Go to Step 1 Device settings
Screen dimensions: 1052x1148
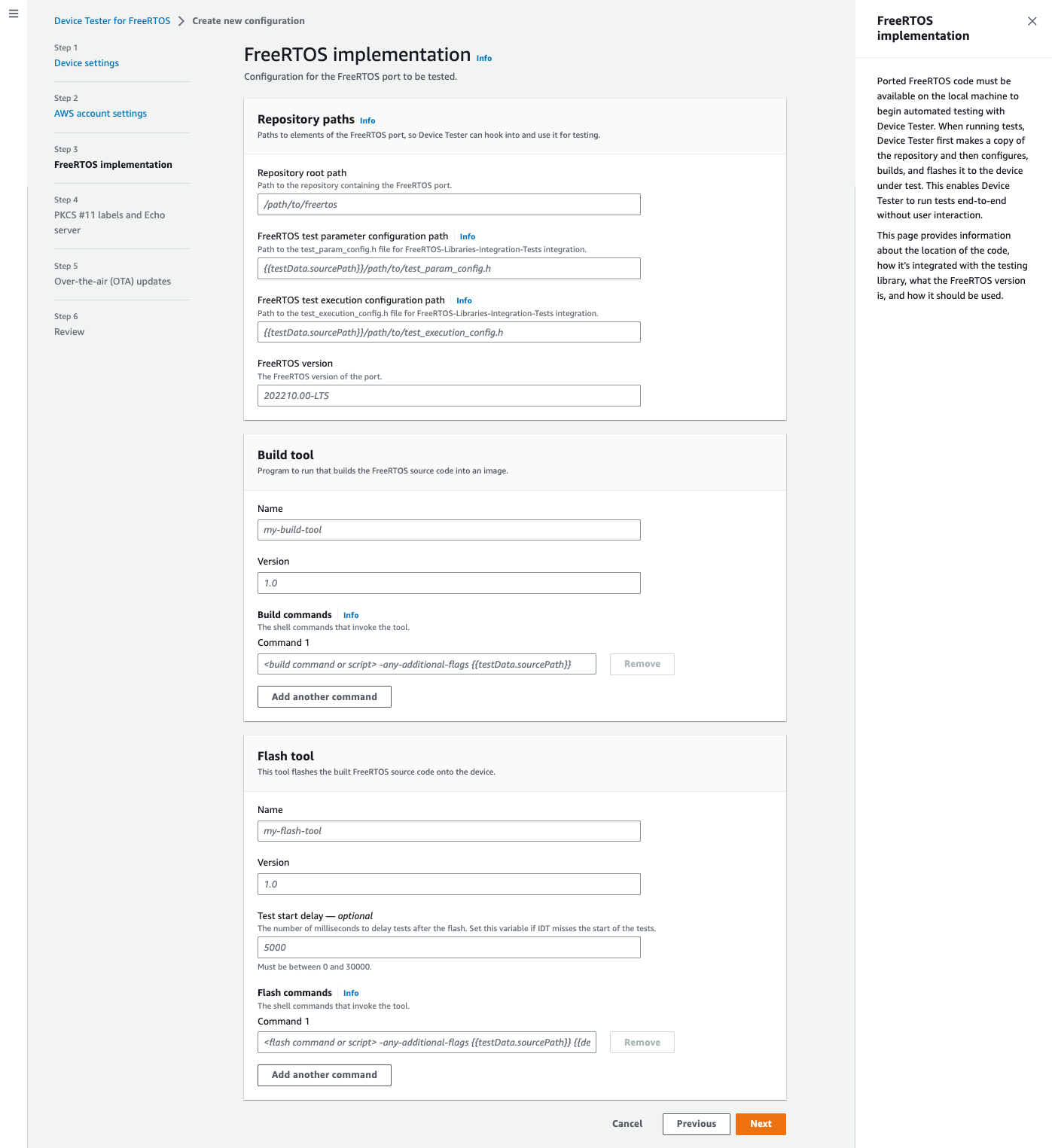(x=86, y=63)
